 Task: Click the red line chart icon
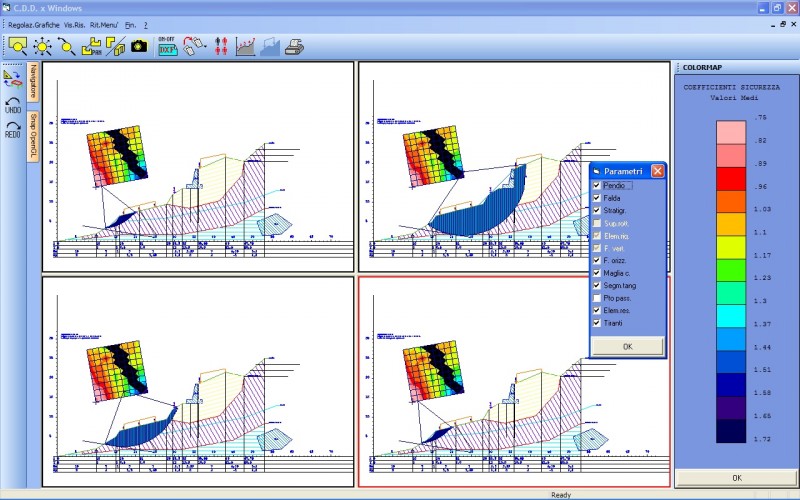point(245,46)
